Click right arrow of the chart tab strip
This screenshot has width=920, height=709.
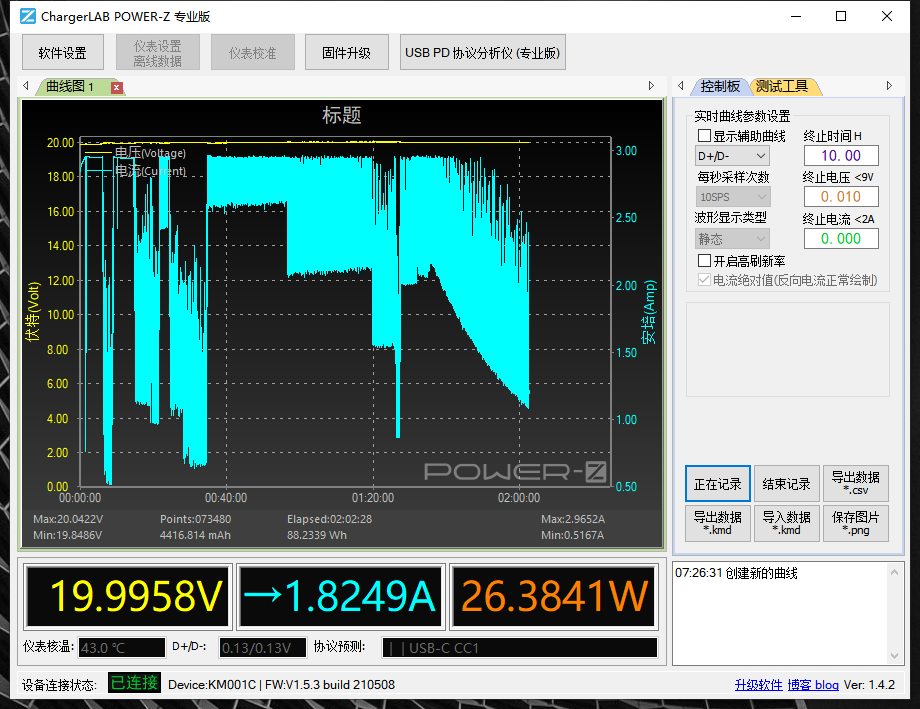pyautogui.click(x=651, y=86)
